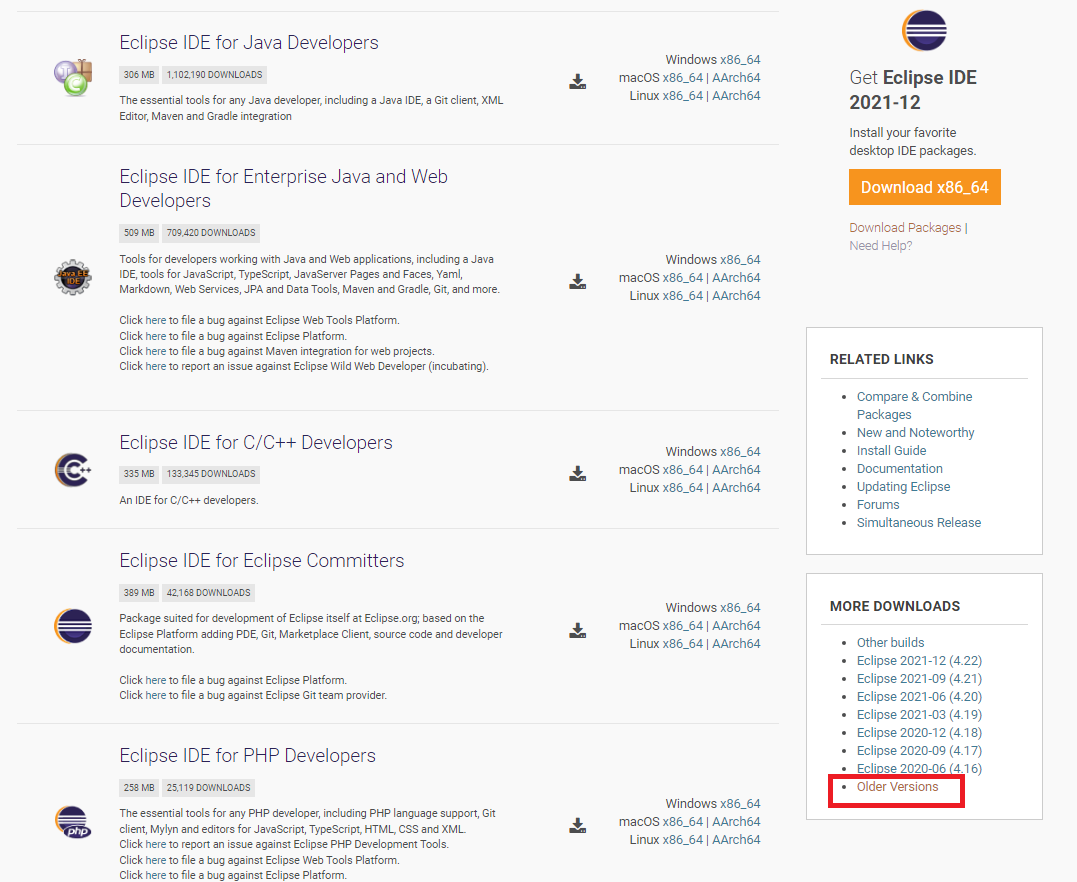Click the 389 MB size badge
This screenshot has height=882, width=1077.
click(x=139, y=593)
